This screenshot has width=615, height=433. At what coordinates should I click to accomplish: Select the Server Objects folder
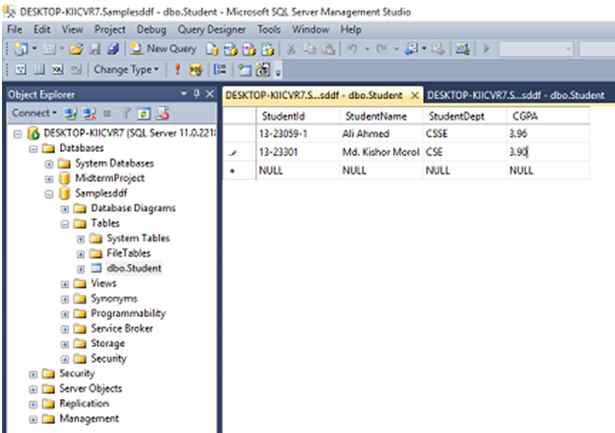click(91, 388)
